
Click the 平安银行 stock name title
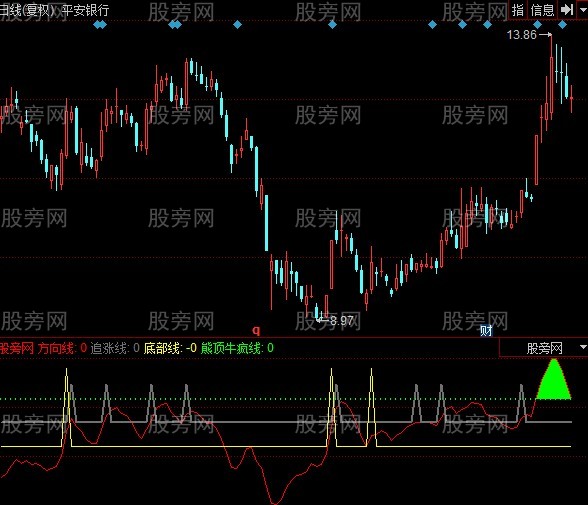(x=85, y=10)
